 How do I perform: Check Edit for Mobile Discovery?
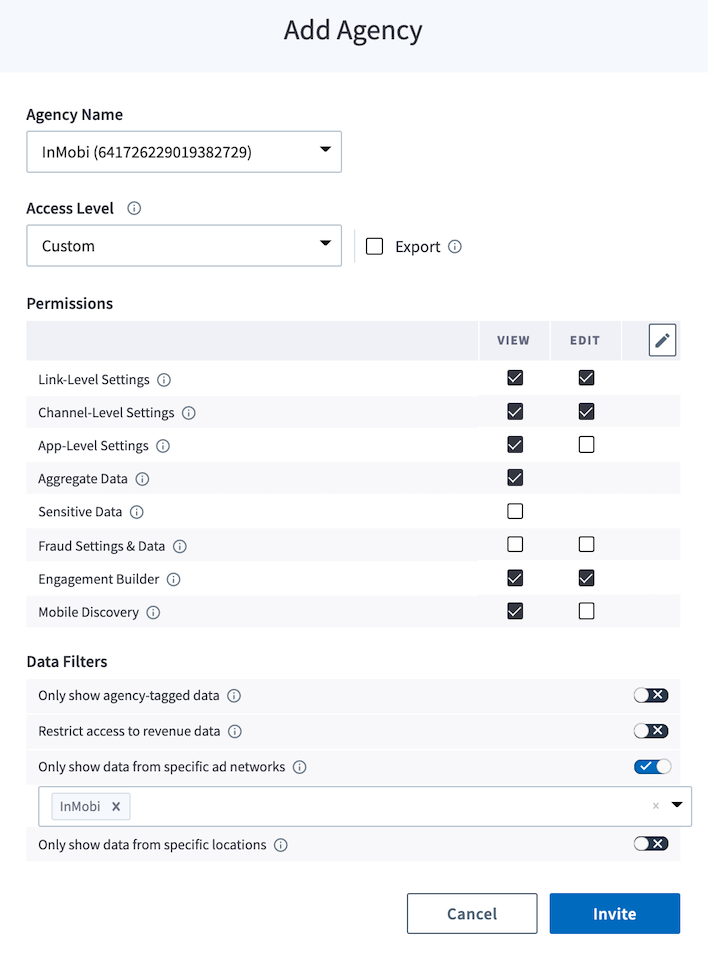point(587,611)
